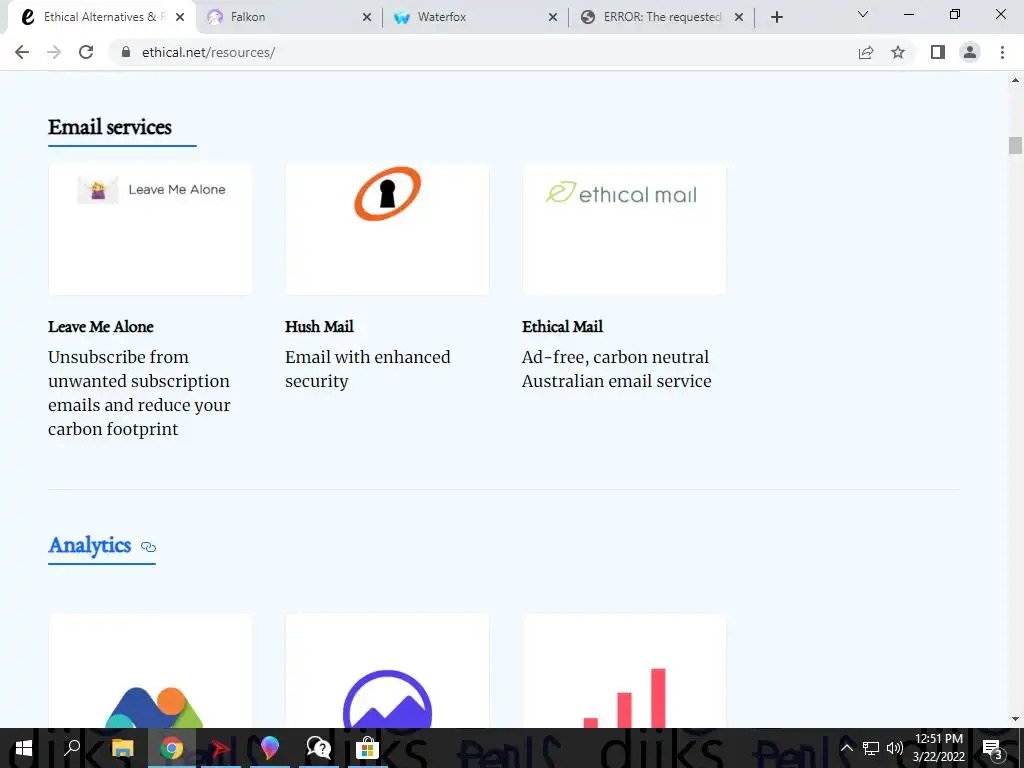
Task: Share this page icon in address bar
Action: pos(866,52)
